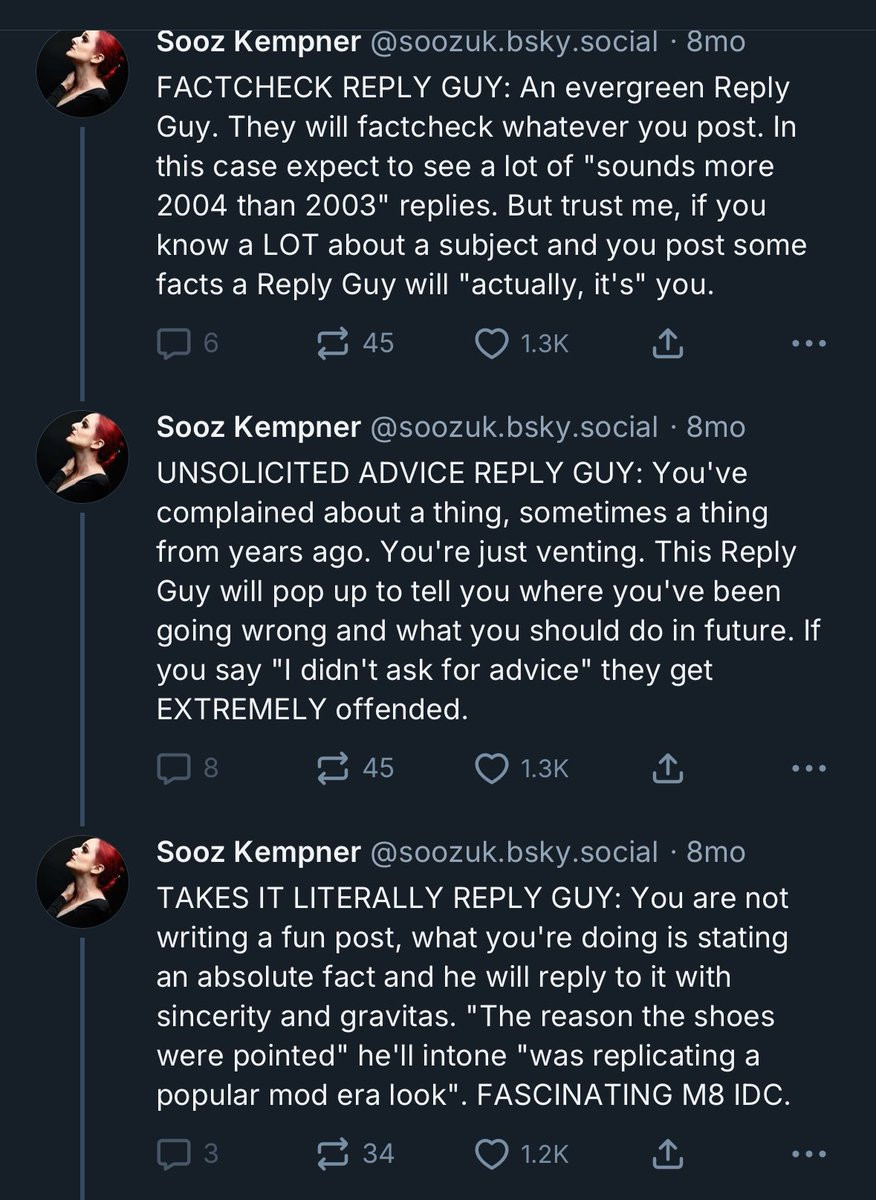Reply to the TAKES IT LITERALLY post
The width and height of the screenshot is (876, 1200).
click(174, 1154)
